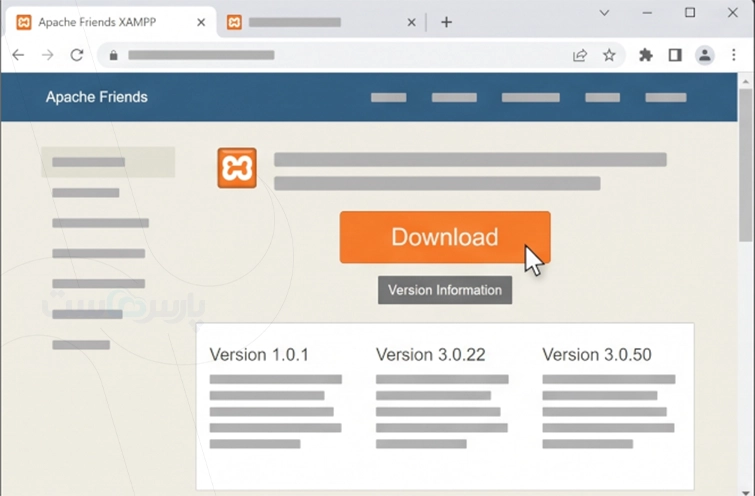755x496 pixels.
Task: Open the Chrome three-dot menu
Action: pyautogui.click(x=734, y=55)
